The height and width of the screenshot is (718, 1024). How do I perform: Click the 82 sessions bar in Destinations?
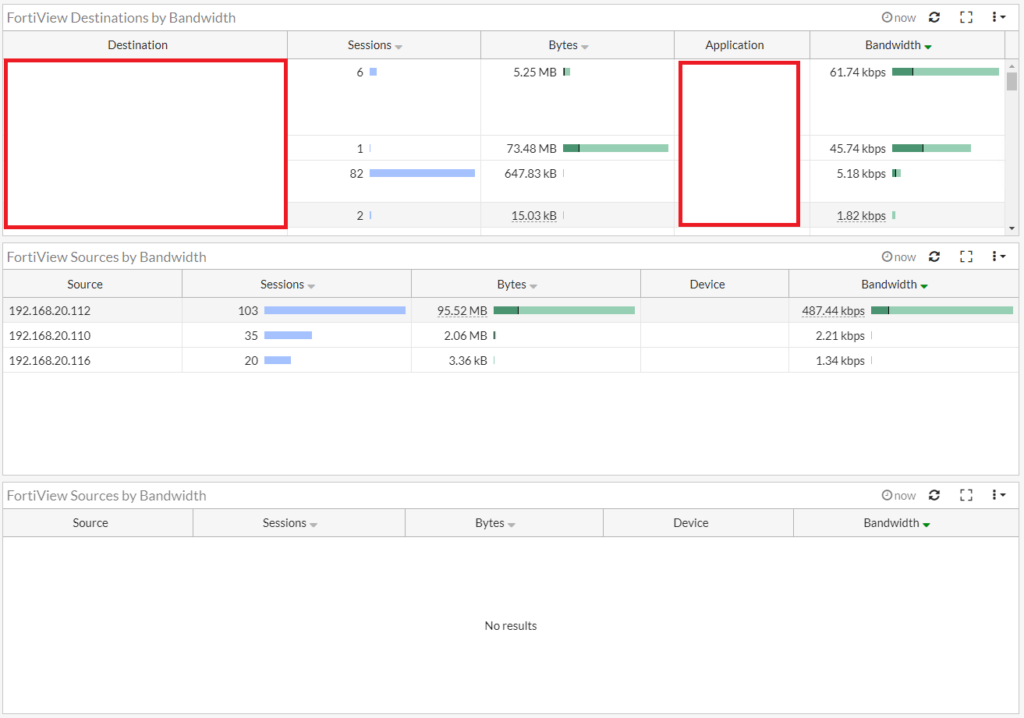pyautogui.click(x=422, y=173)
